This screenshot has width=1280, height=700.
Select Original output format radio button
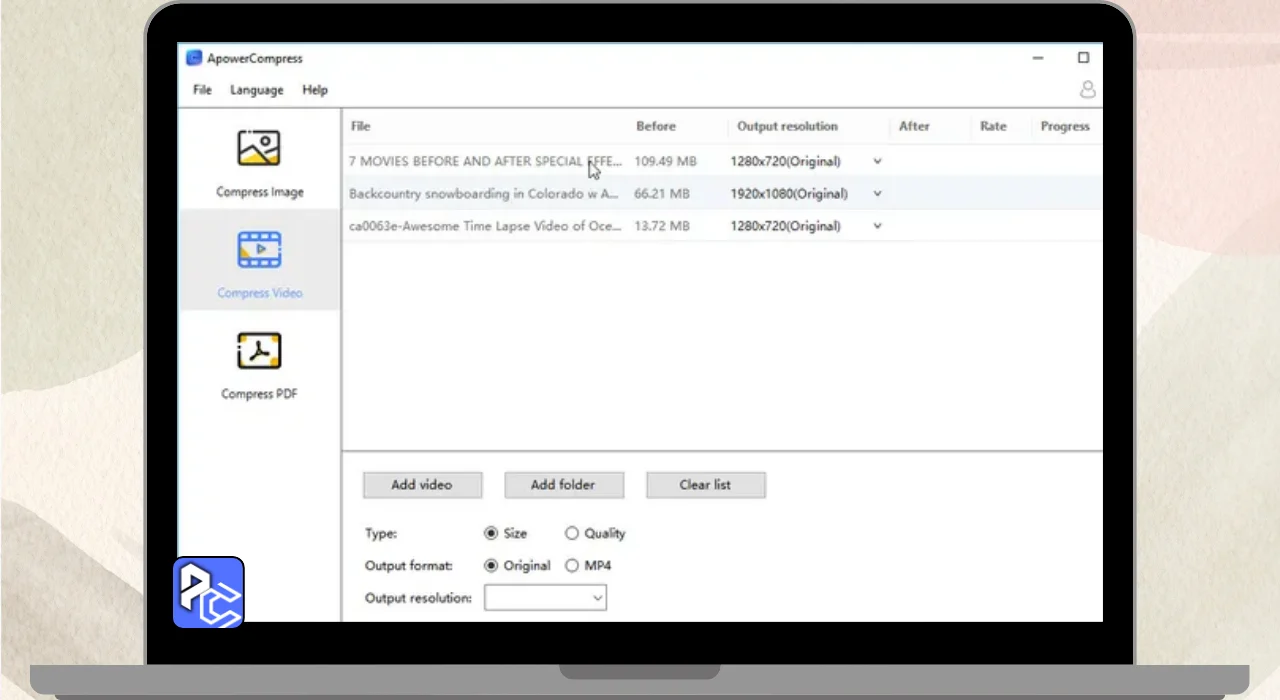tap(491, 566)
